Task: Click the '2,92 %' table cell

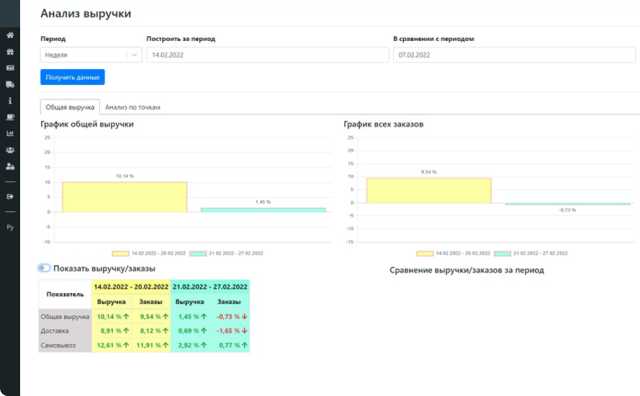Action: pyautogui.click(x=191, y=345)
